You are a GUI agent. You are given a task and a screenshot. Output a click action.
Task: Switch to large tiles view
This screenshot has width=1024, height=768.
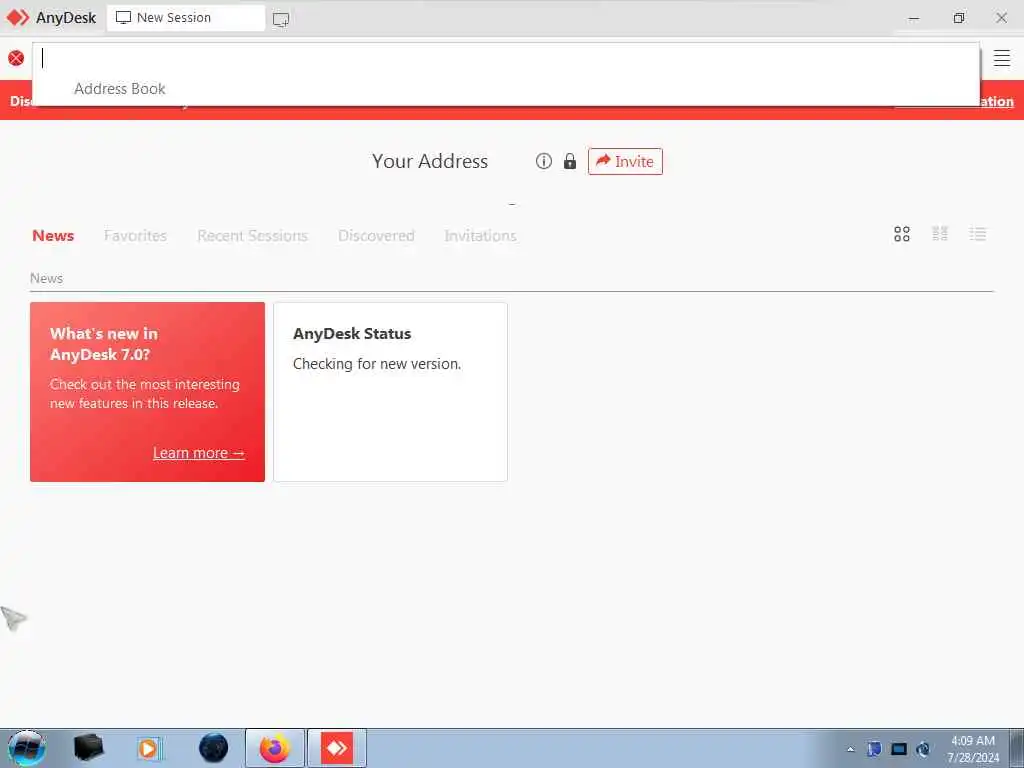(902, 234)
